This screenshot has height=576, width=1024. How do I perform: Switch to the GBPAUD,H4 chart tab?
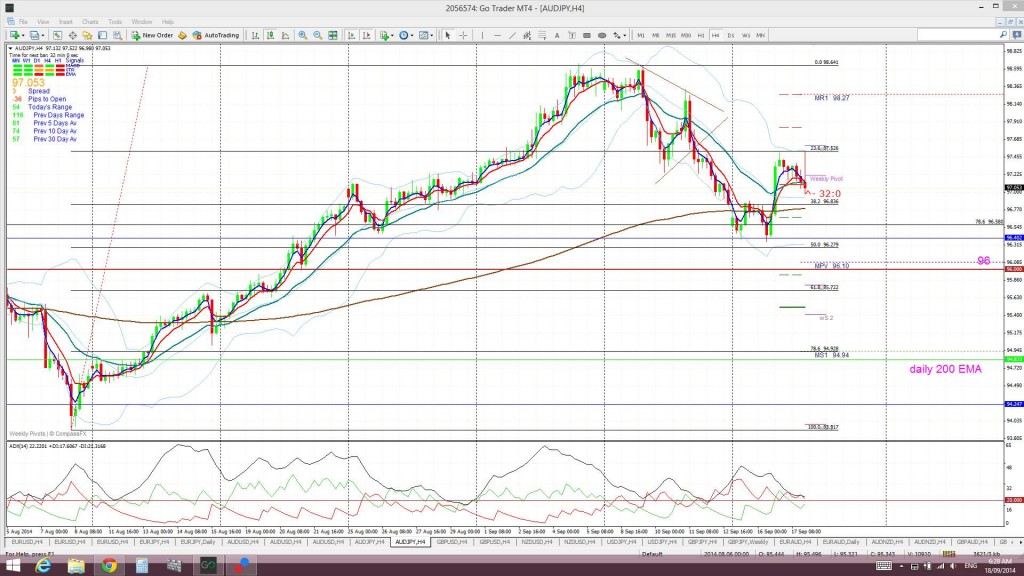[972, 542]
